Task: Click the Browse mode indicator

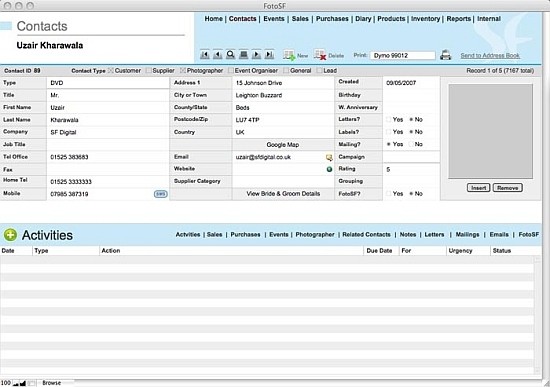Action: (52, 383)
